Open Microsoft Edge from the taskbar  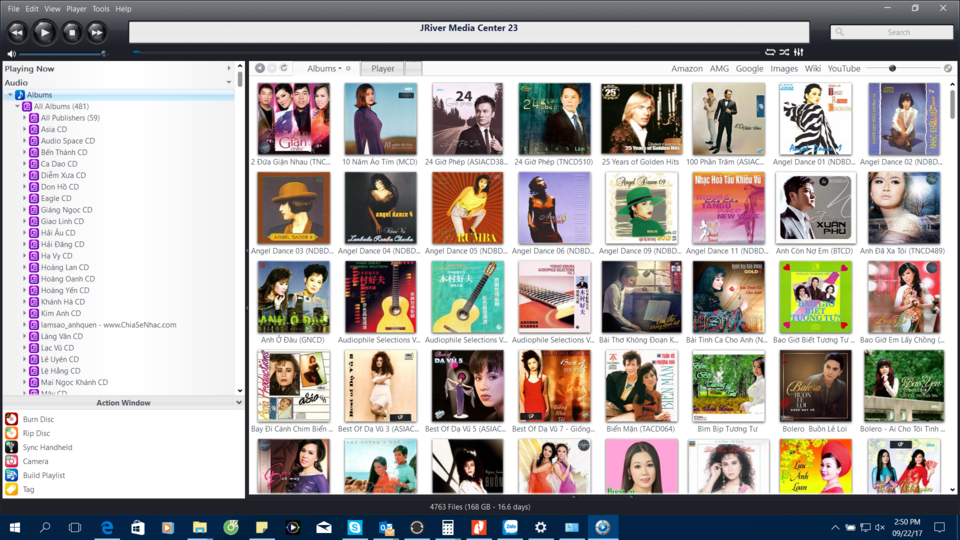[107, 527]
